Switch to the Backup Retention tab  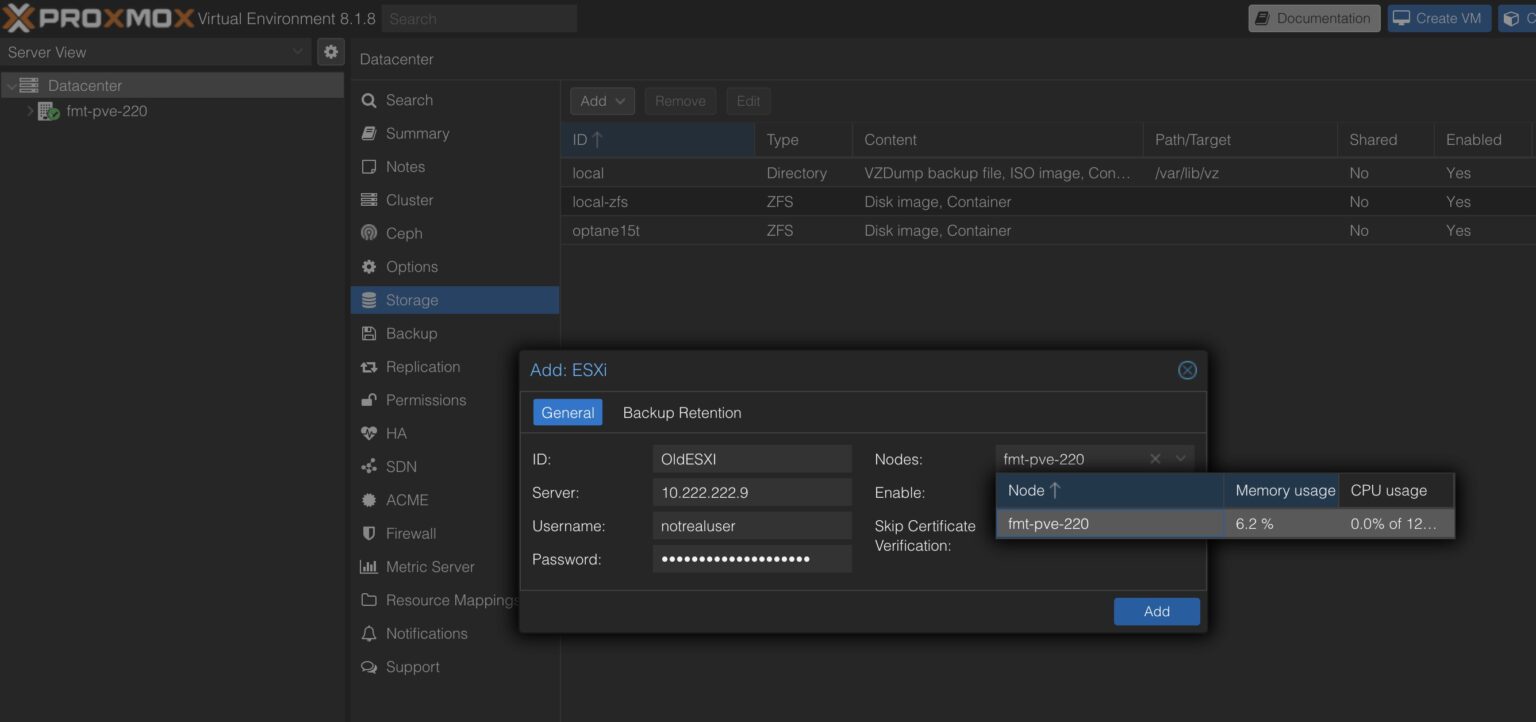[682, 412]
